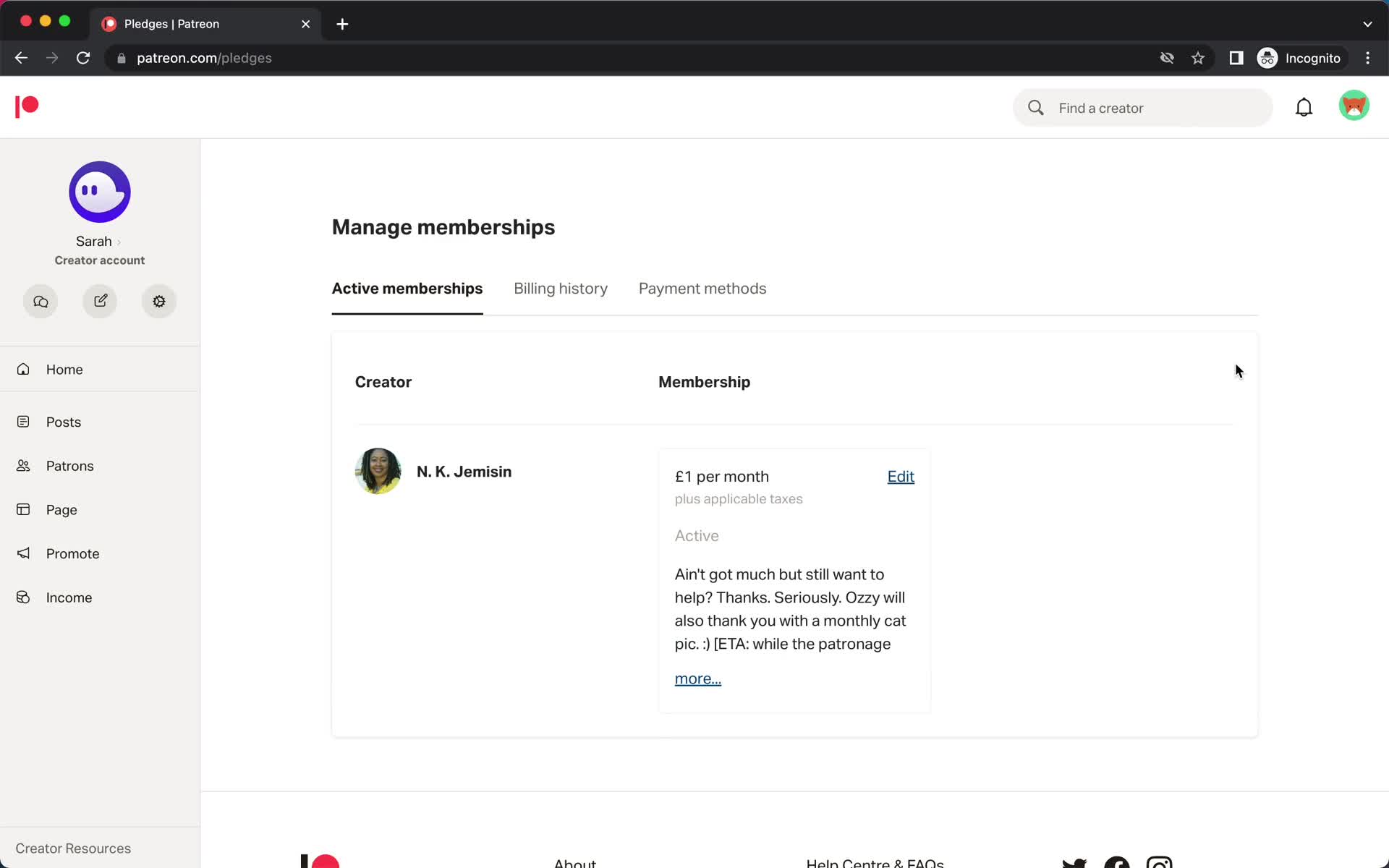Click the Posts icon in sidebar
The height and width of the screenshot is (868, 1389).
click(23, 422)
